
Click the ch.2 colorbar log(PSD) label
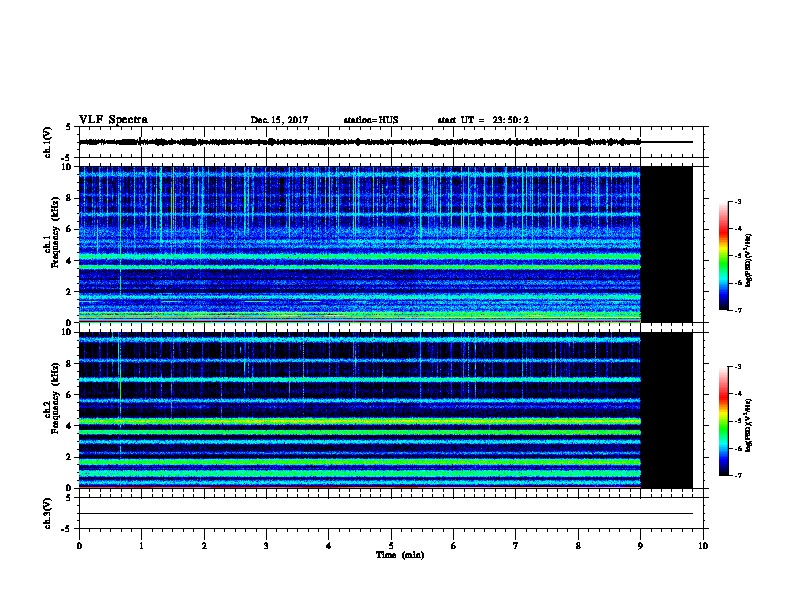click(749, 425)
